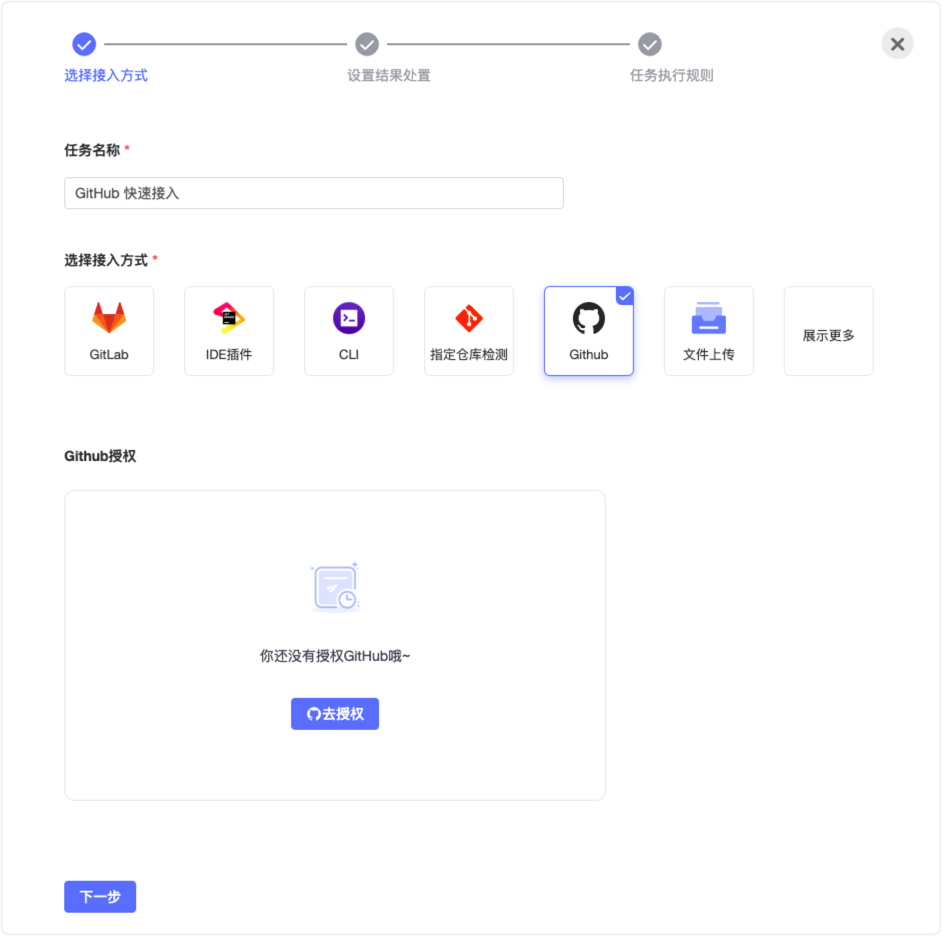This screenshot has width=942, height=936.
Task: Click the Github octocat icon
Action: pyautogui.click(x=589, y=318)
